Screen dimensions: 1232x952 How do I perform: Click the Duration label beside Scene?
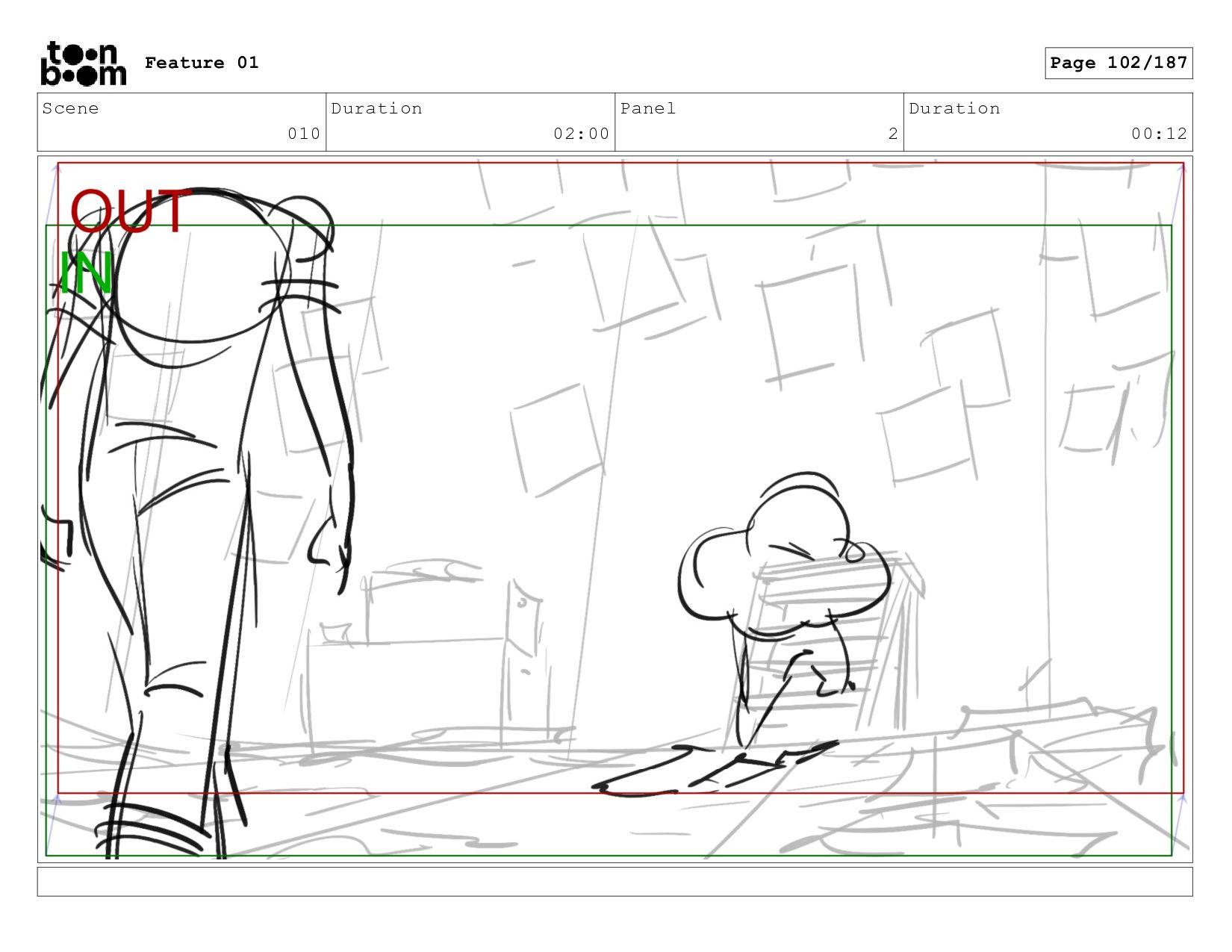(x=376, y=108)
